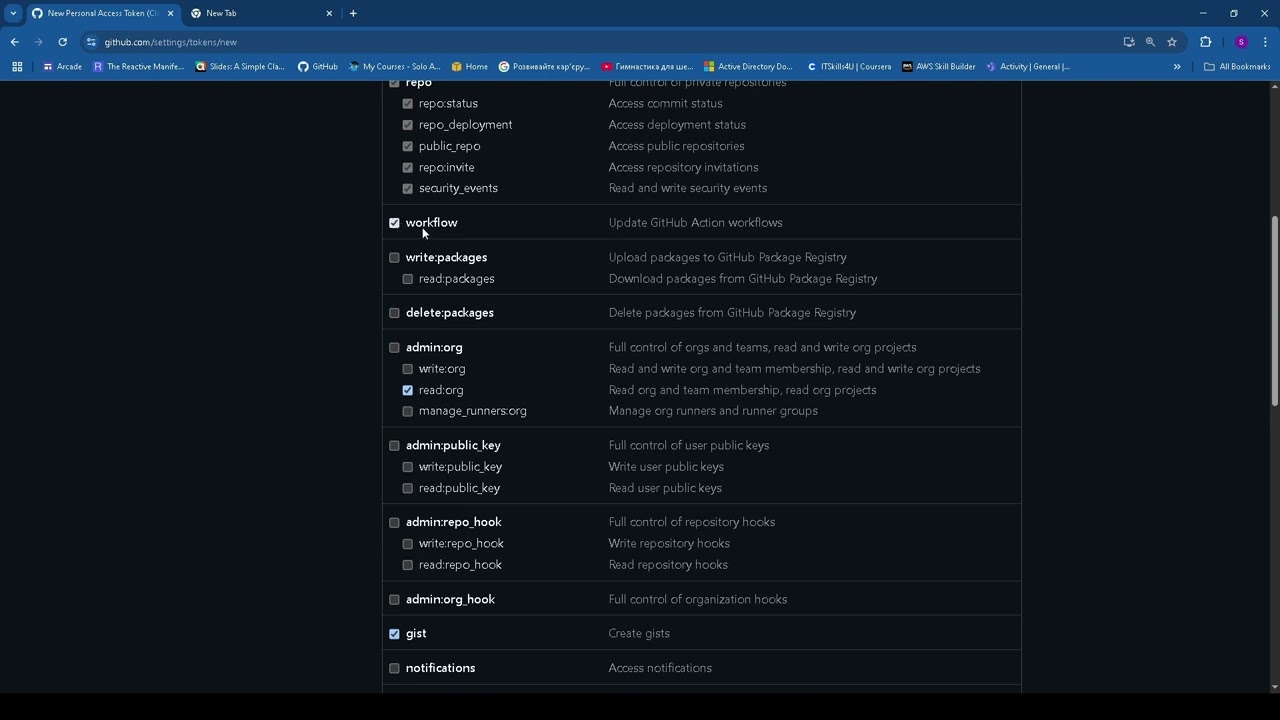This screenshot has width=1280, height=720.
Task: Uncheck the gist scope checkbox
Action: (x=394, y=634)
